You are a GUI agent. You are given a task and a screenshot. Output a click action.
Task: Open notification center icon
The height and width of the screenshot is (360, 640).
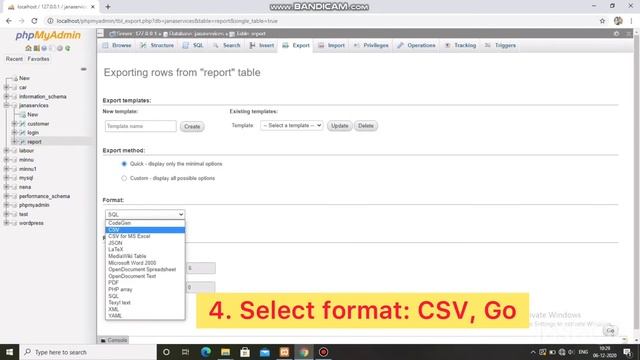pyautogui.click(x=628, y=352)
